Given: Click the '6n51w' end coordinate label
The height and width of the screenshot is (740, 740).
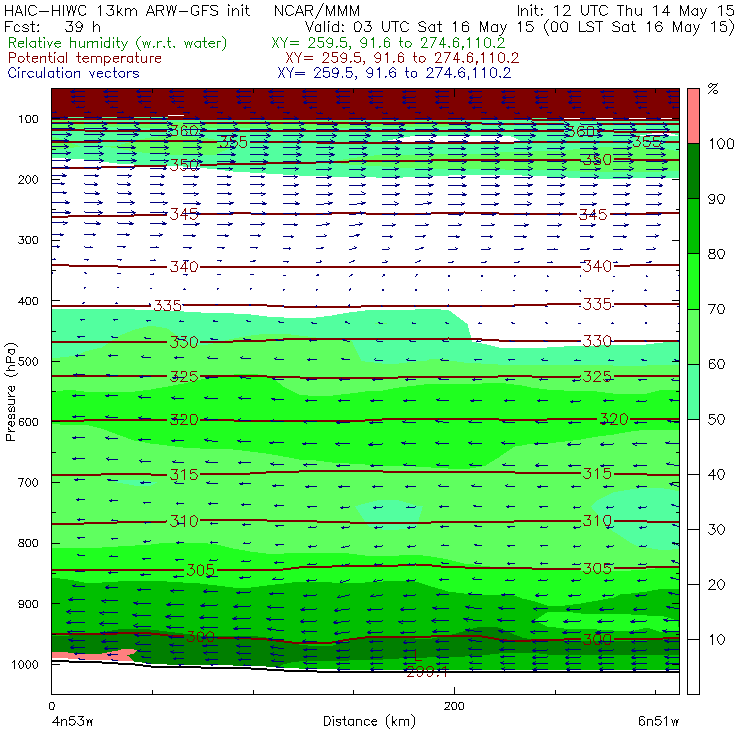Looking at the screenshot, I should 658,722.
